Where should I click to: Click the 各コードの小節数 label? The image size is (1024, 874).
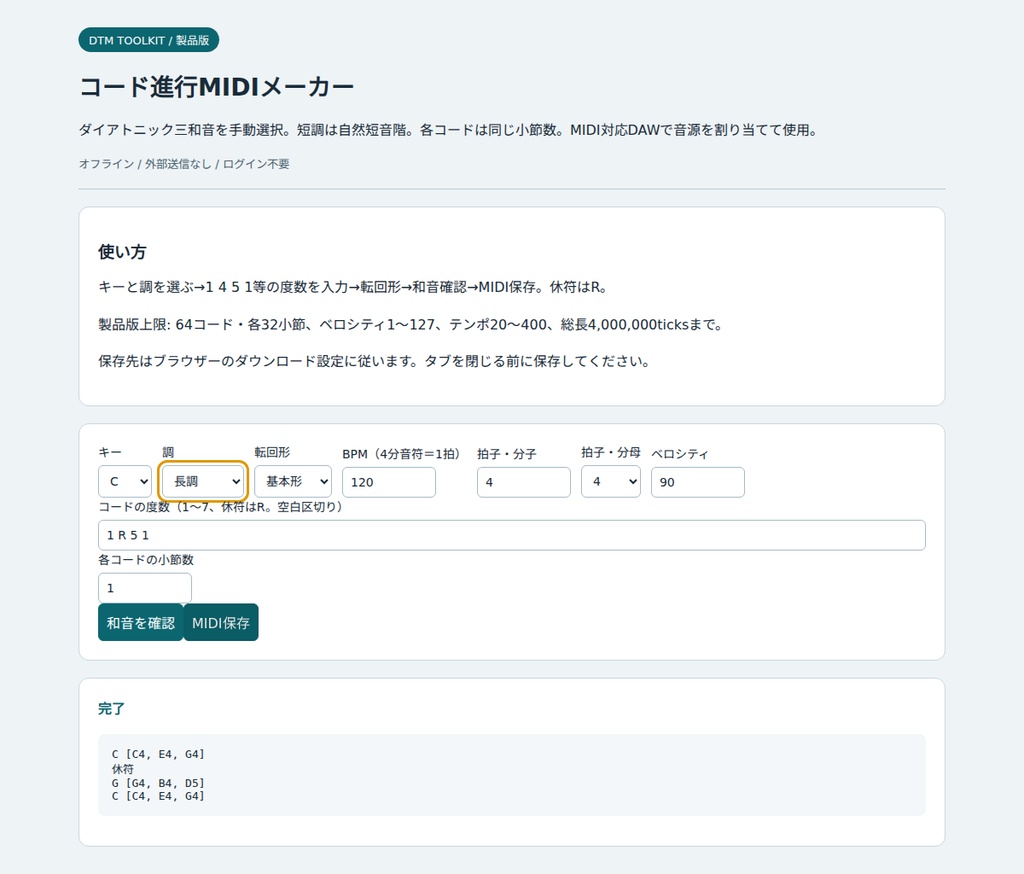146,560
